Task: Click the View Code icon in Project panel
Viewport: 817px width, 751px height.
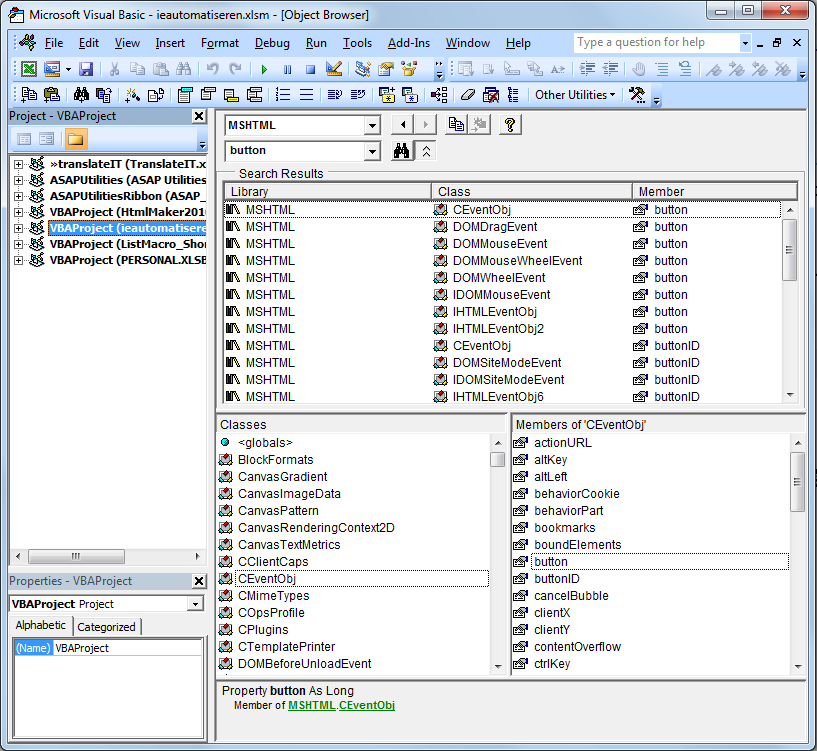Action: 24,139
